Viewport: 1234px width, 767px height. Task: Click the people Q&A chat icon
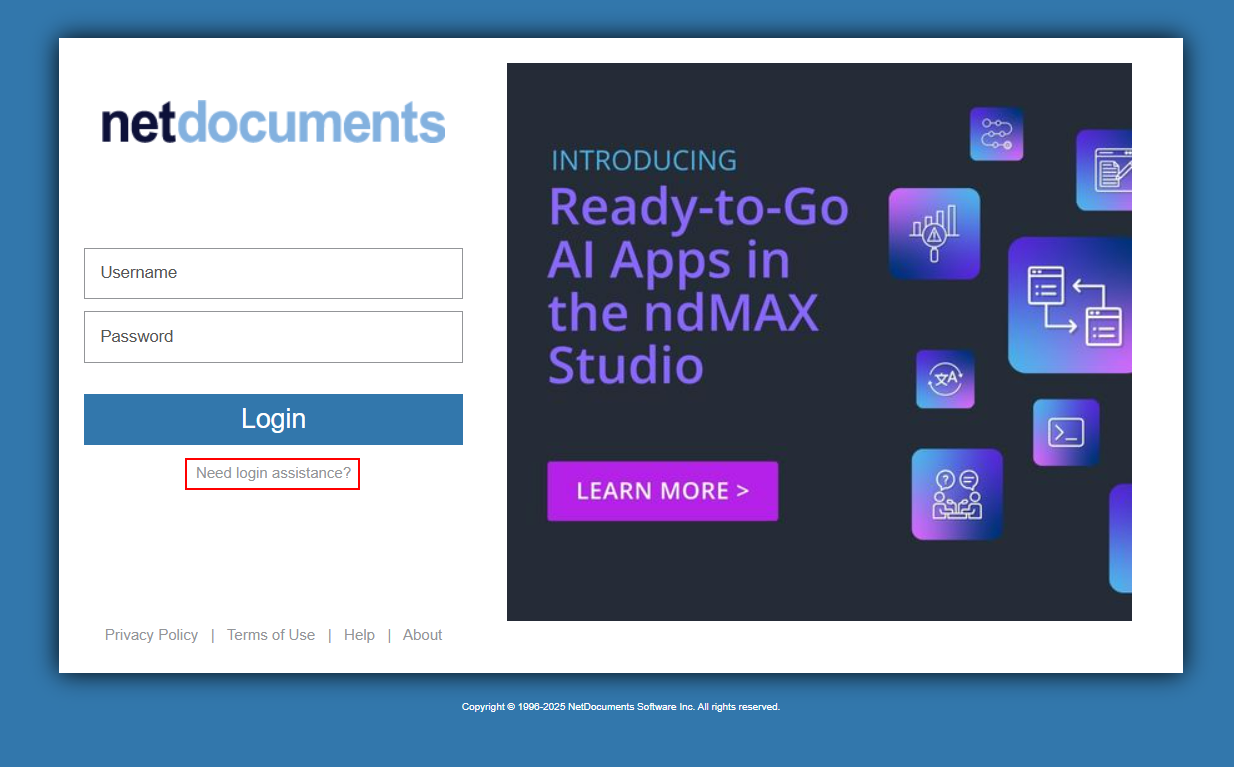[957, 494]
